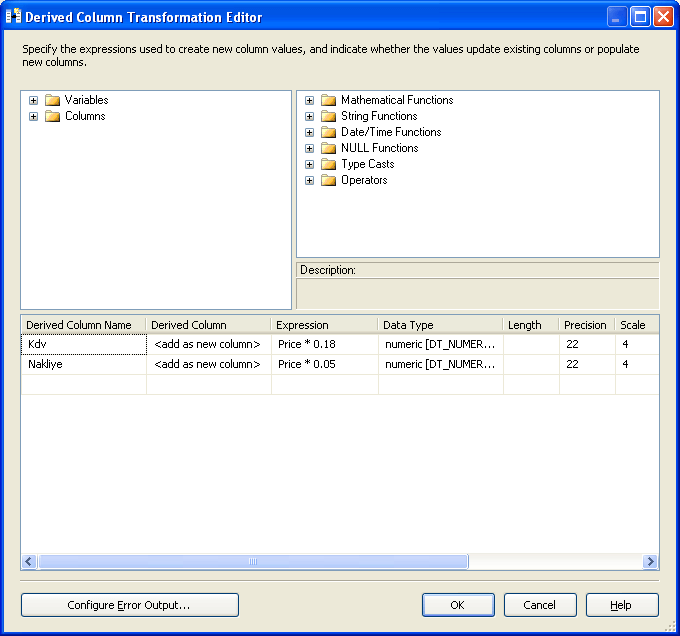Image resolution: width=680 pixels, height=636 pixels.
Task: Click Precision value 22 in Kdv row
Action: (587, 344)
